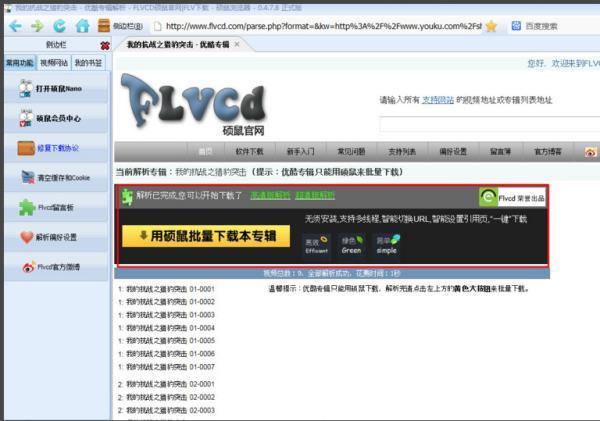Open the 首页 navigation item
600x421 pixels.
click(205, 152)
